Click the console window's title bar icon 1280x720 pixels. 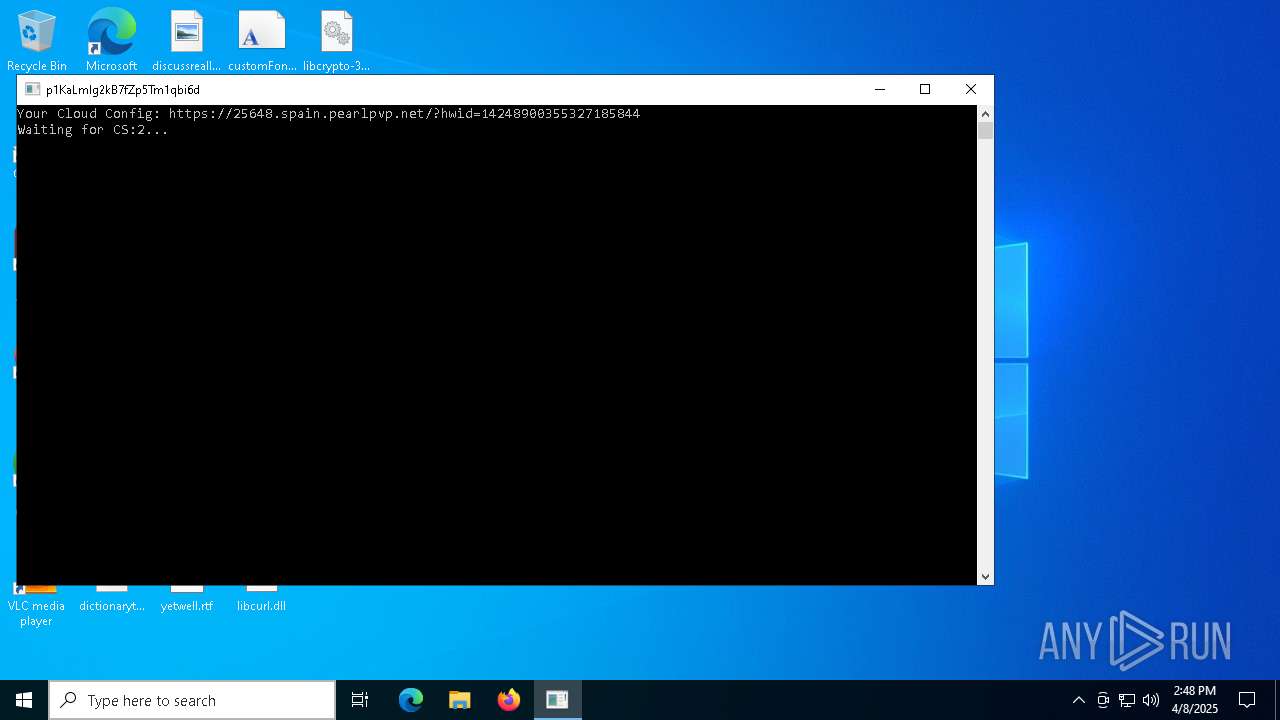click(x=32, y=90)
